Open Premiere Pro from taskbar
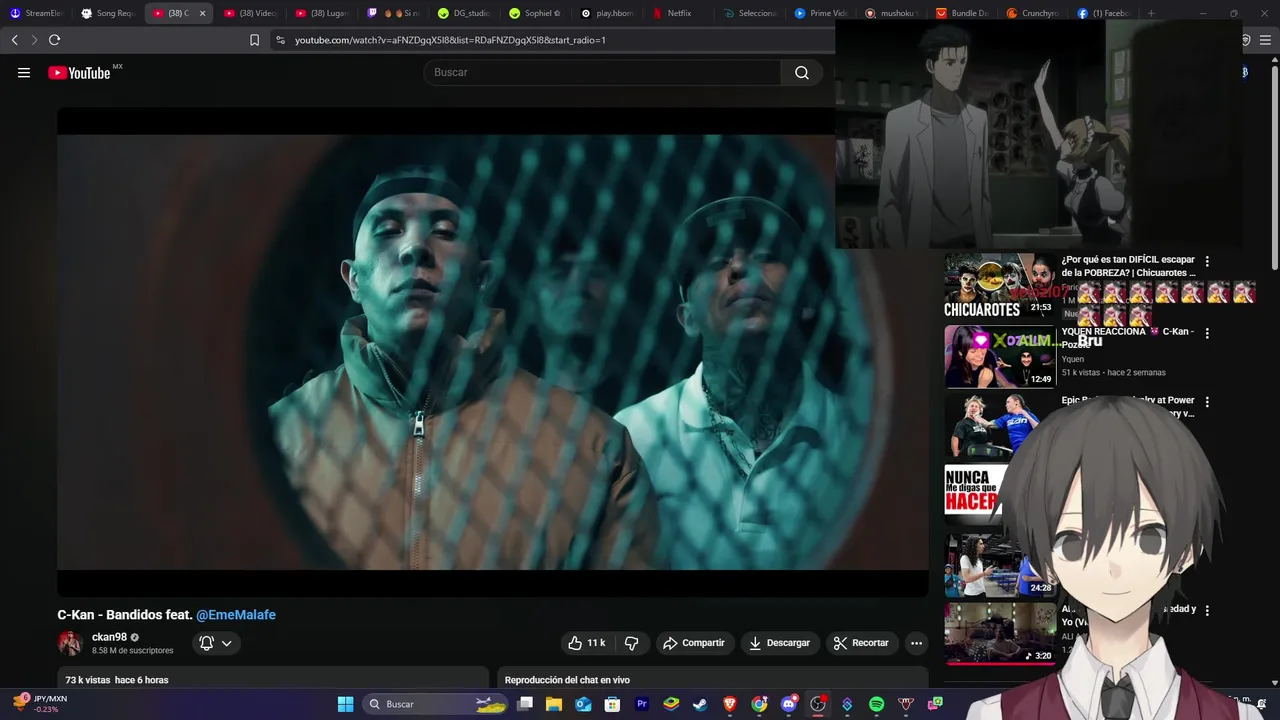 (642, 704)
